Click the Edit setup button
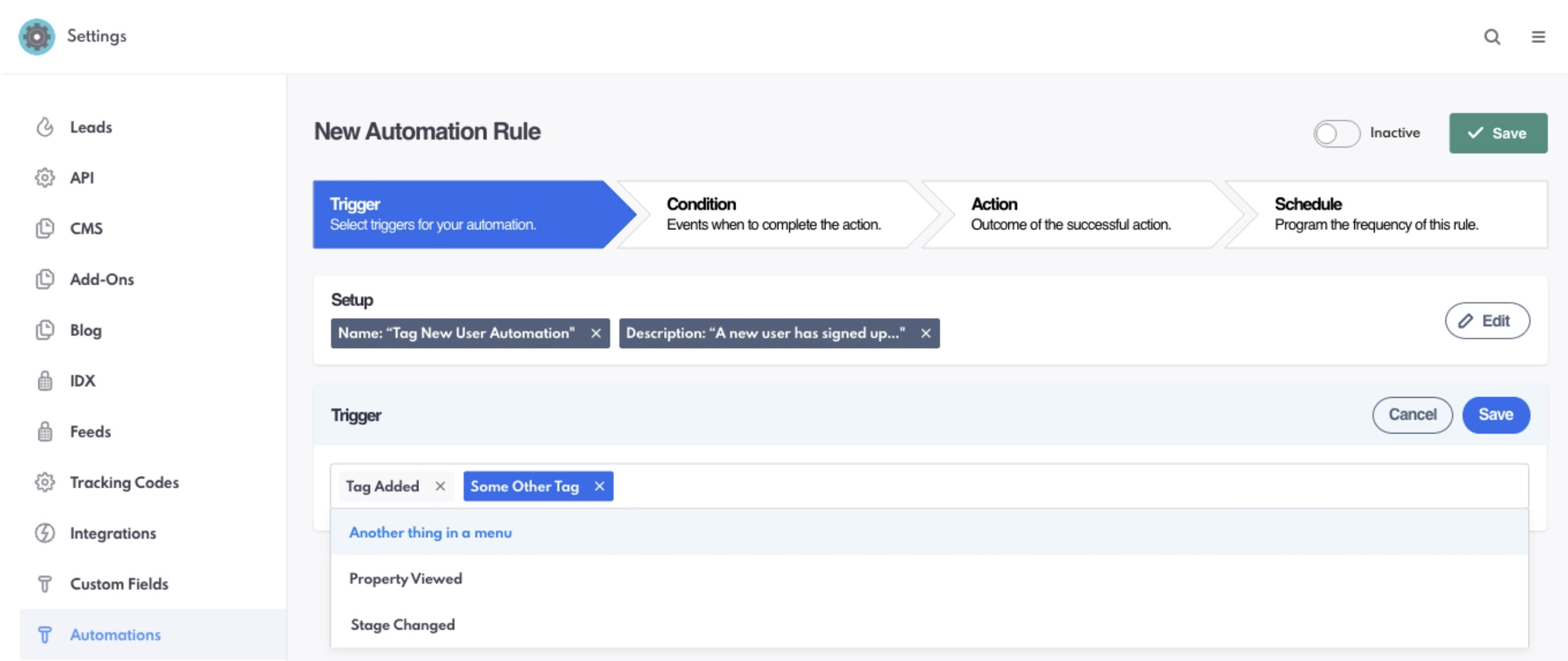This screenshot has width=1568, height=661. pos(1486,321)
